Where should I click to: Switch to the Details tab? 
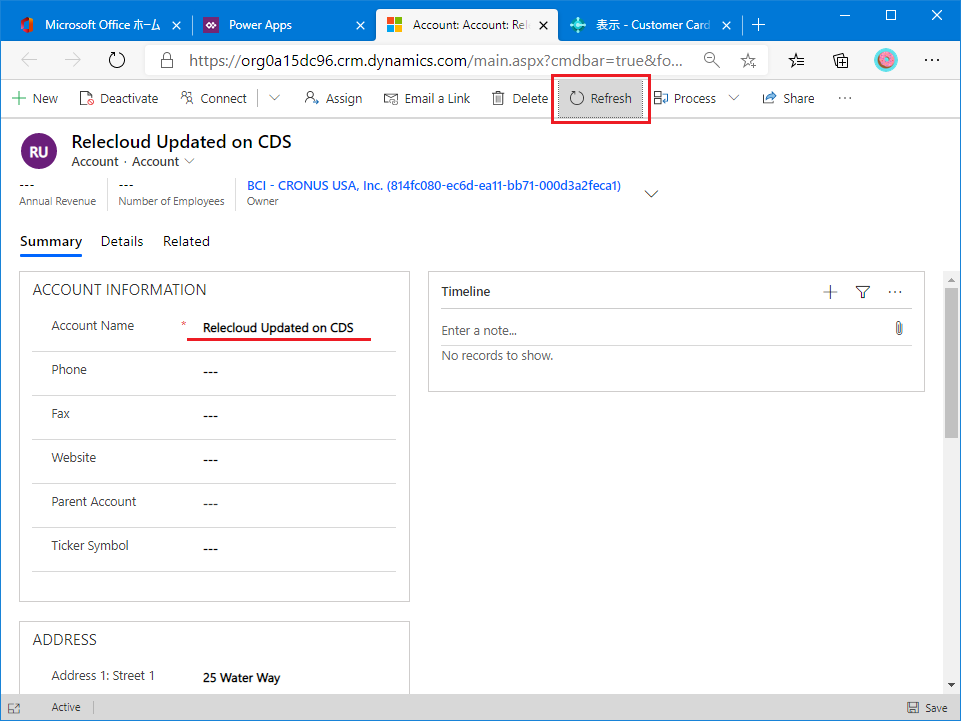(x=122, y=241)
